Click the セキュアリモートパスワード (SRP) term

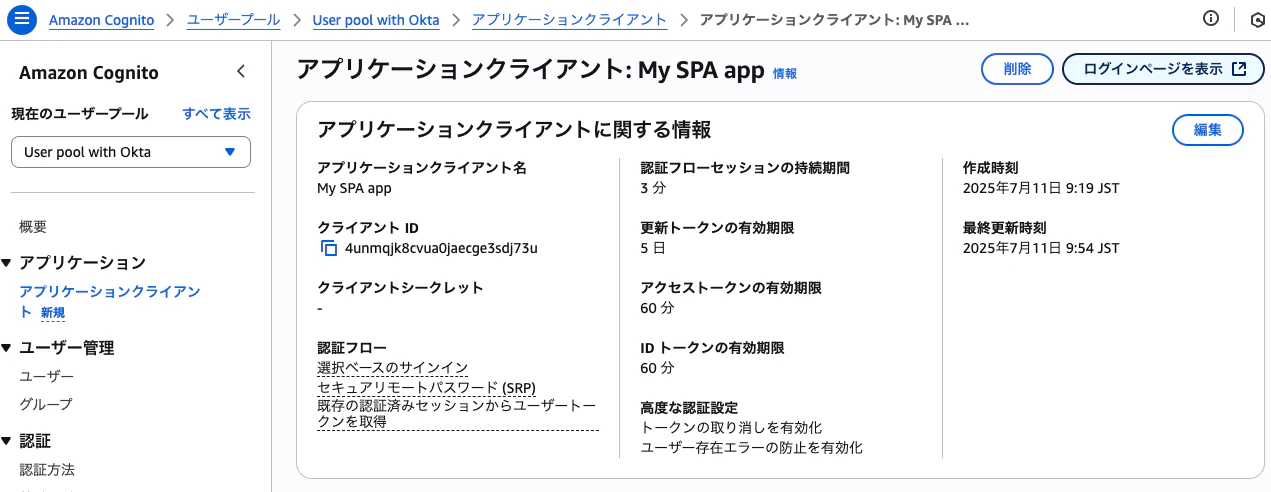[x=426, y=386]
